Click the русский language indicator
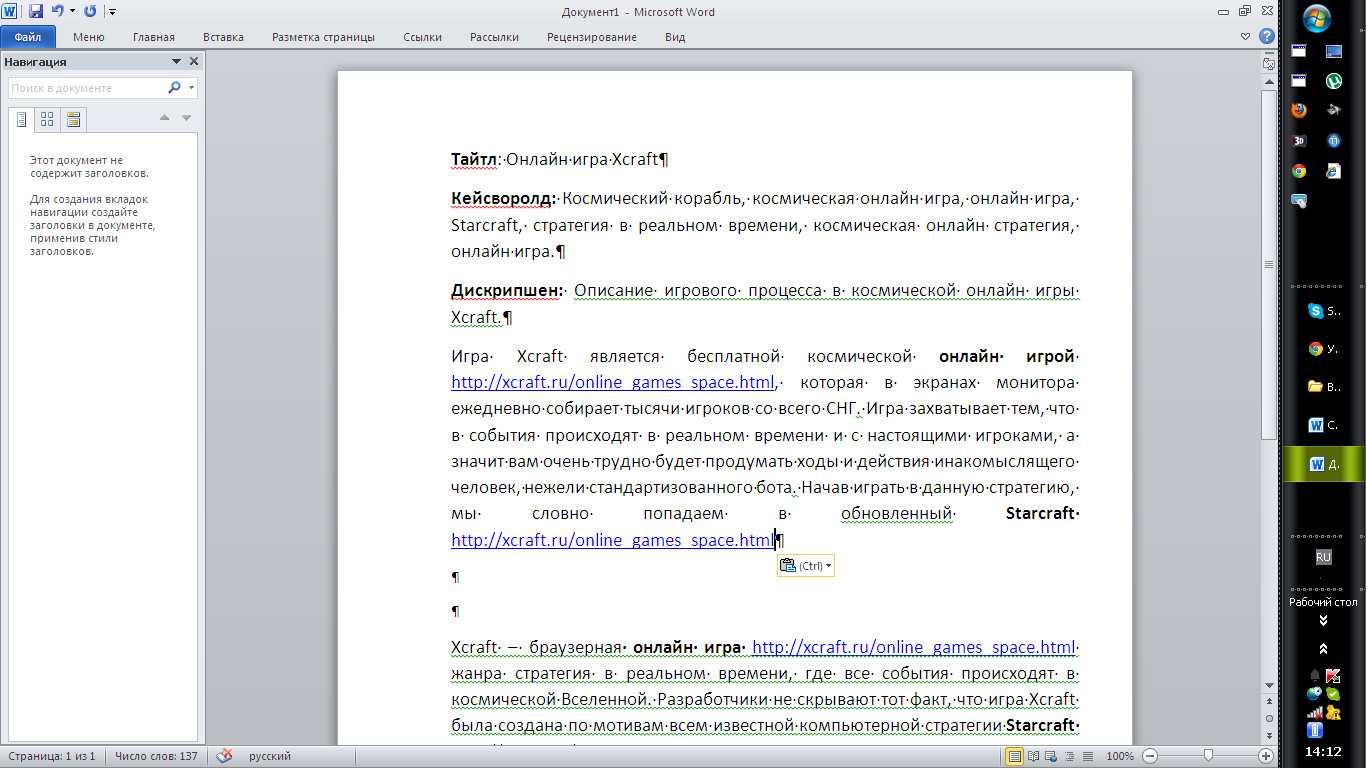Screen dimensions: 1366x768 coord(269,756)
